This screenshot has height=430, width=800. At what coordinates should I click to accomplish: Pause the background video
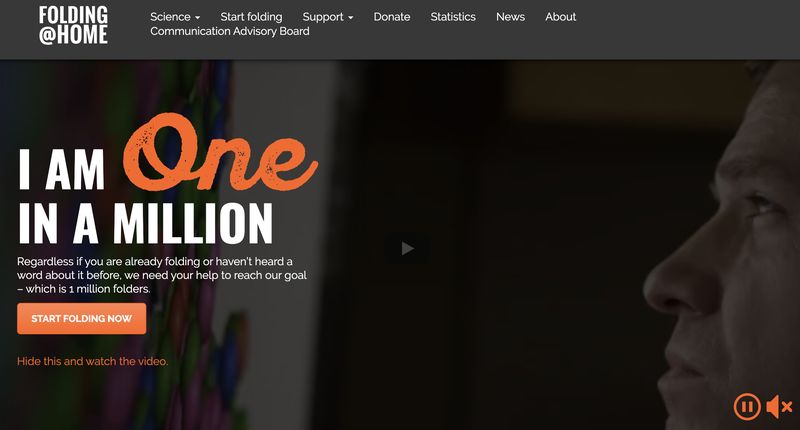pyautogui.click(x=747, y=407)
